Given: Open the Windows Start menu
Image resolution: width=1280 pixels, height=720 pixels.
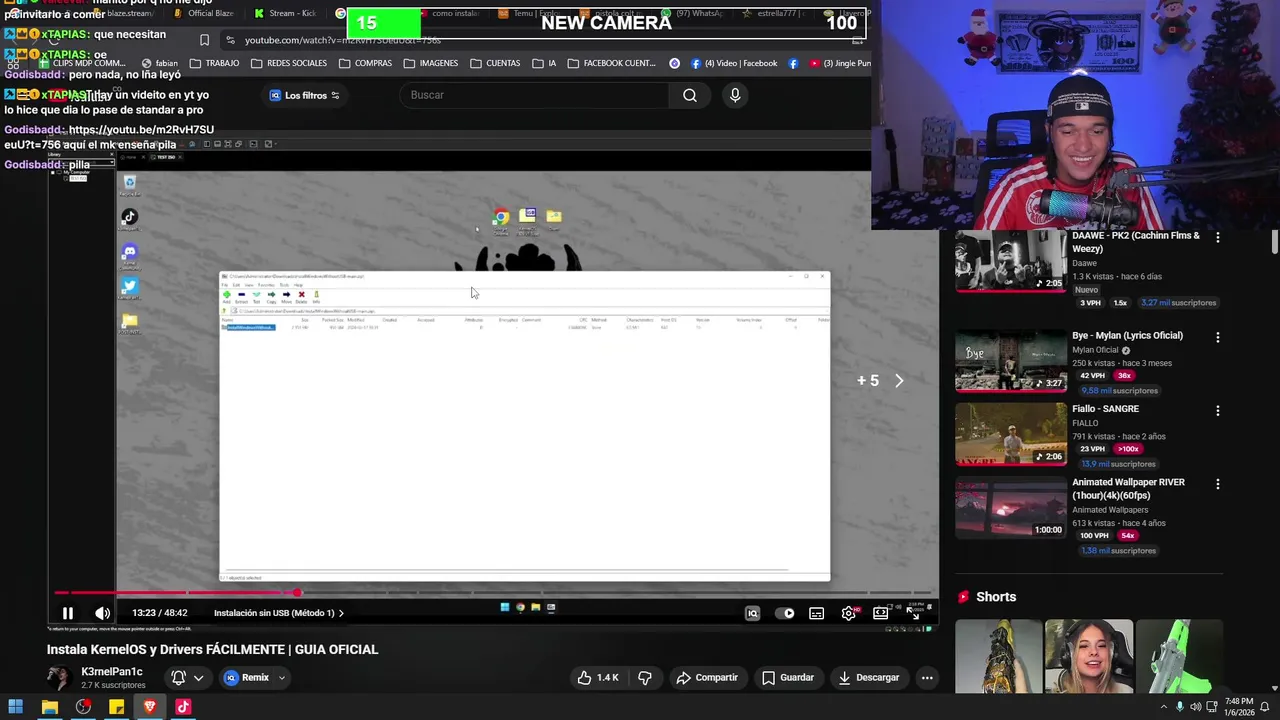Looking at the screenshot, I should pos(15,707).
